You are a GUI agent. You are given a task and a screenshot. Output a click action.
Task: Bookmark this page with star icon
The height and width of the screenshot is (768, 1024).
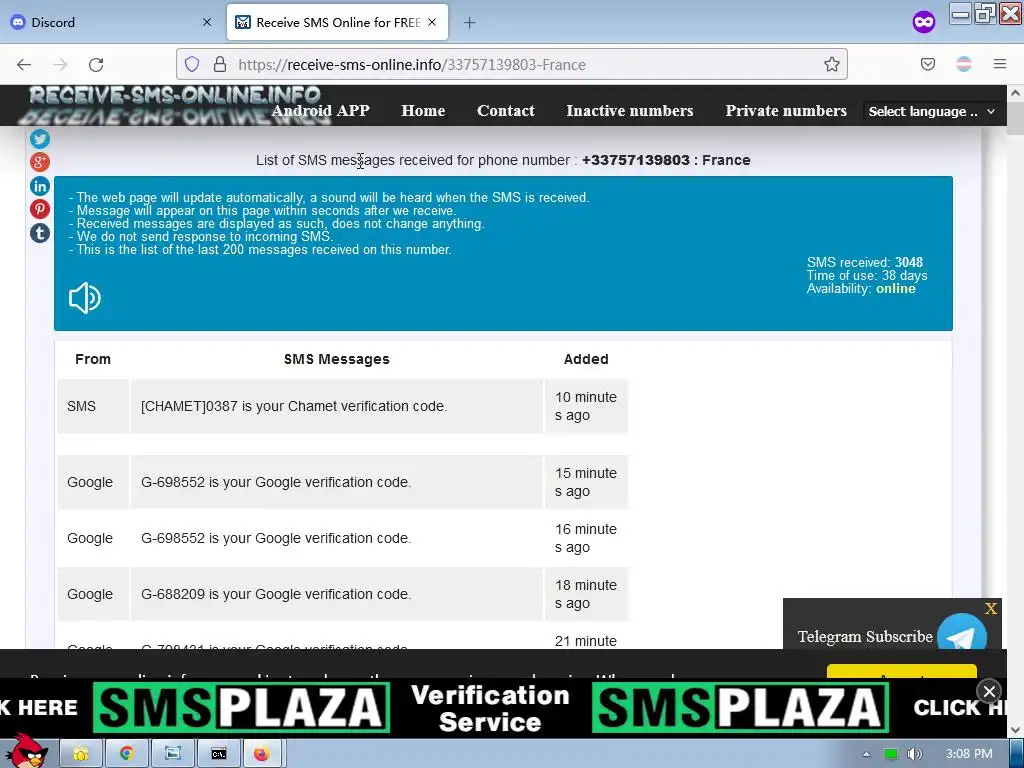point(831,64)
